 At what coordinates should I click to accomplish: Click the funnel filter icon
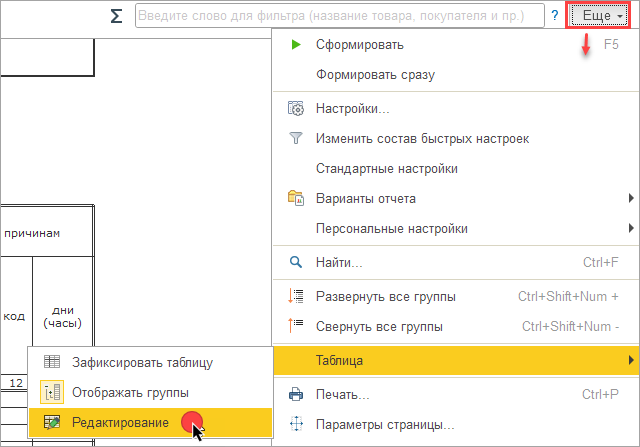point(295,138)
